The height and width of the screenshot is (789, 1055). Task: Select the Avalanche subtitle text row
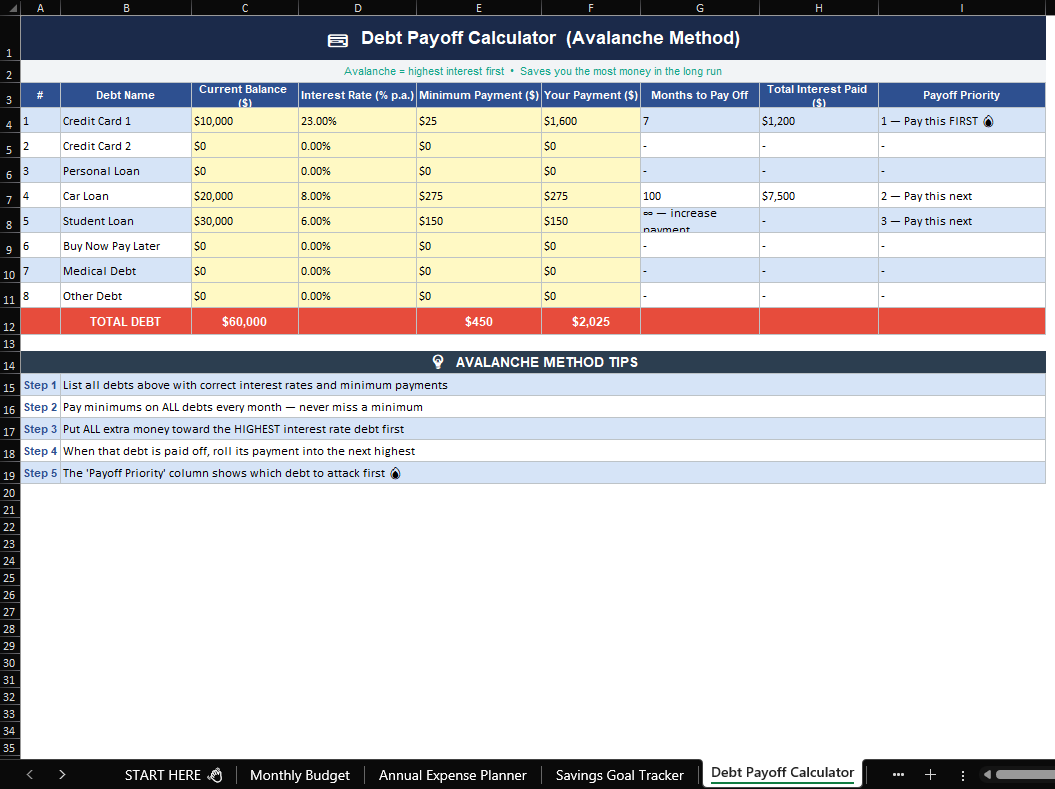click(x=533, y=71)
